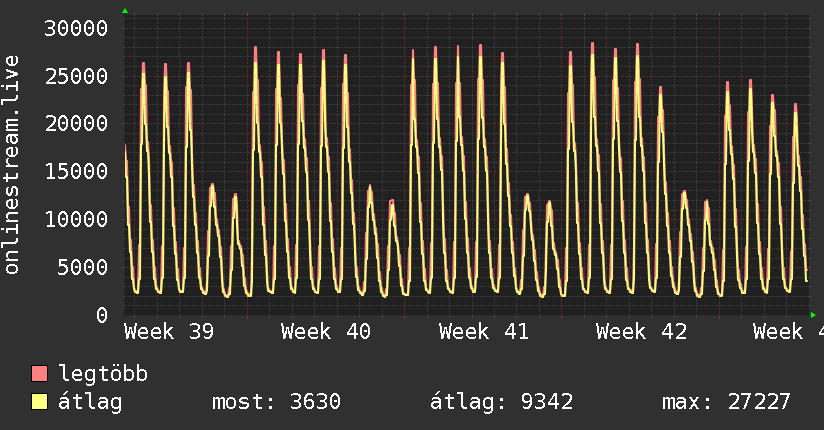This screenshot has width=824, height=430.
Task: Click the Week 40 axis label
Action: click(326, 332)
